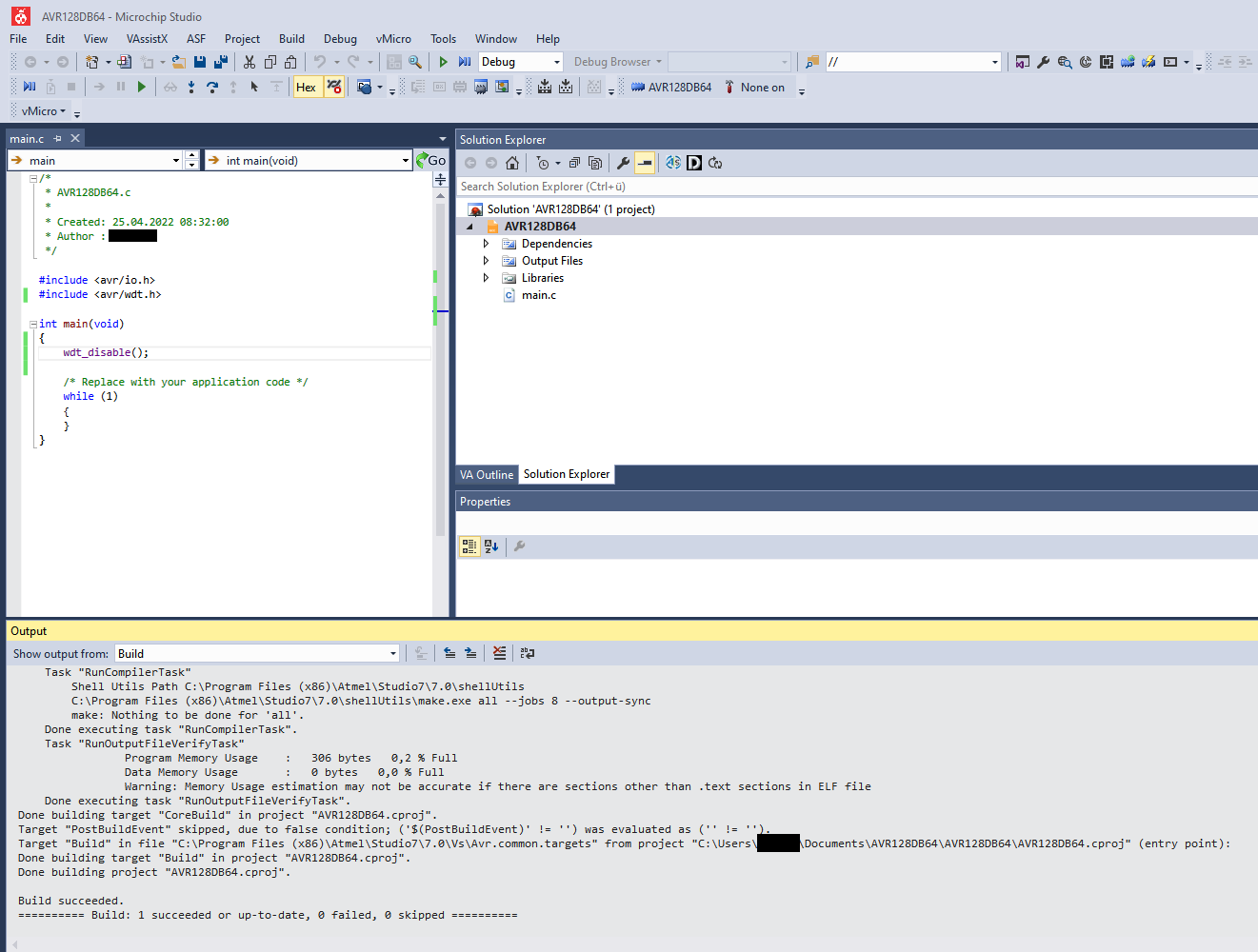The image size is (1258, 952).
Task: Click the AVR128DB64 device button in the toolbar
Action: [671, 88]
